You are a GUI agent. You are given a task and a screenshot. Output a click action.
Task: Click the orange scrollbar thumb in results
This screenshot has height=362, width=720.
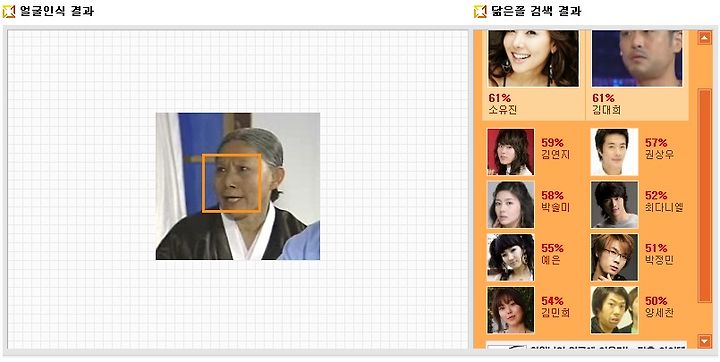704,196
